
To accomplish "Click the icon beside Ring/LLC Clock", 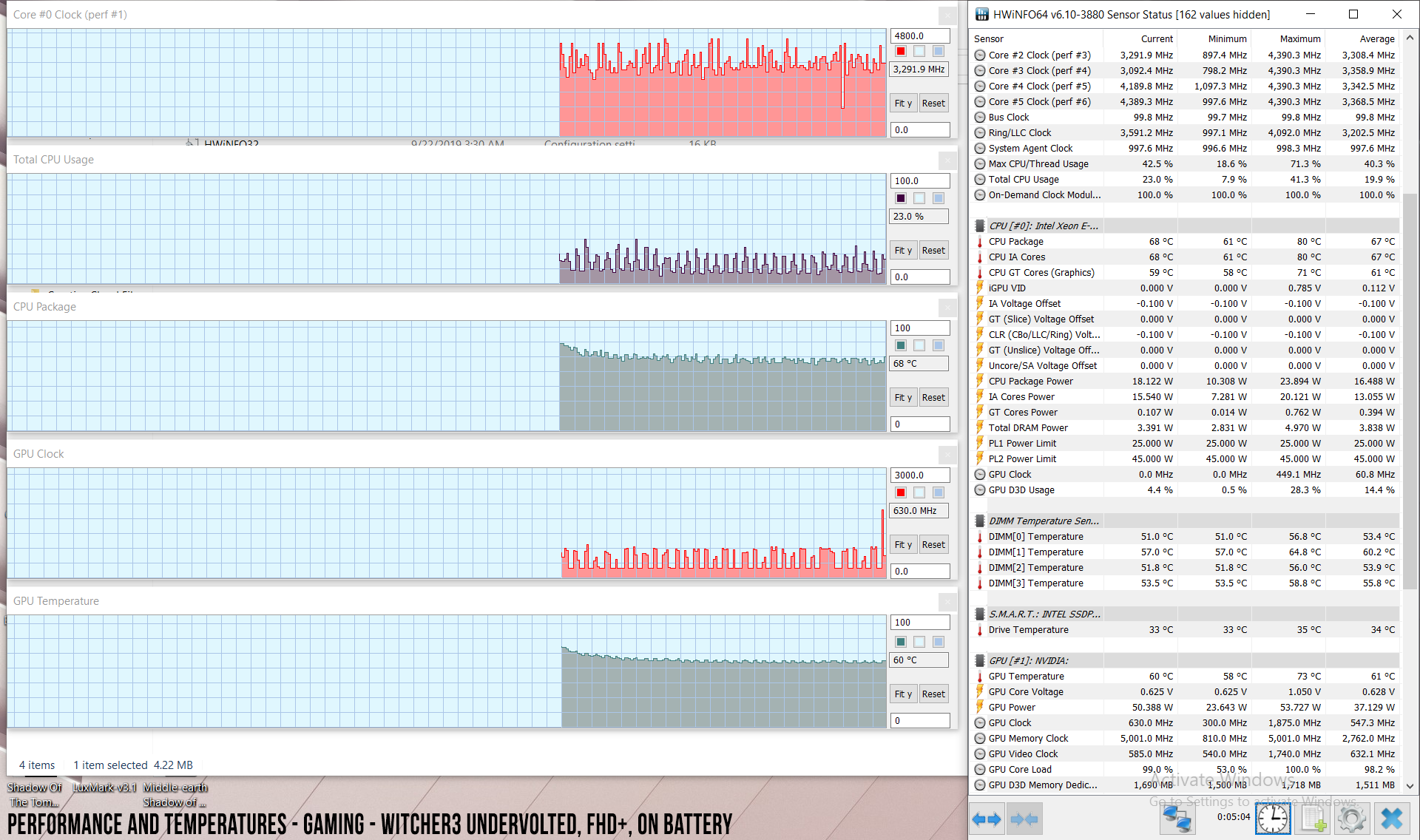I will point(980,132).
